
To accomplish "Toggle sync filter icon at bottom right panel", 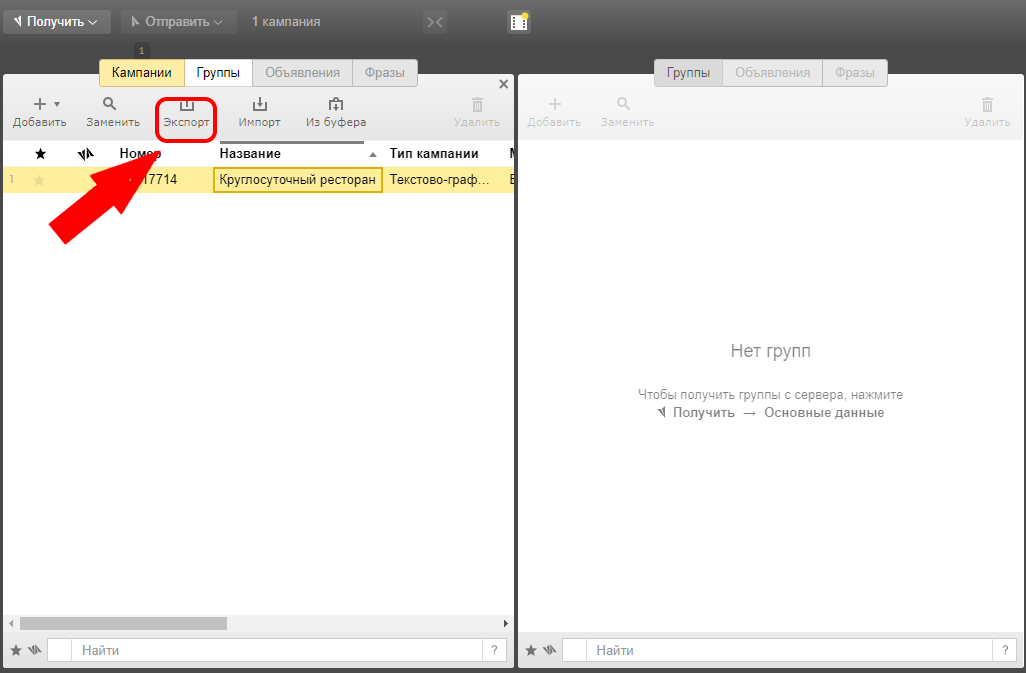I will (550, 650).
